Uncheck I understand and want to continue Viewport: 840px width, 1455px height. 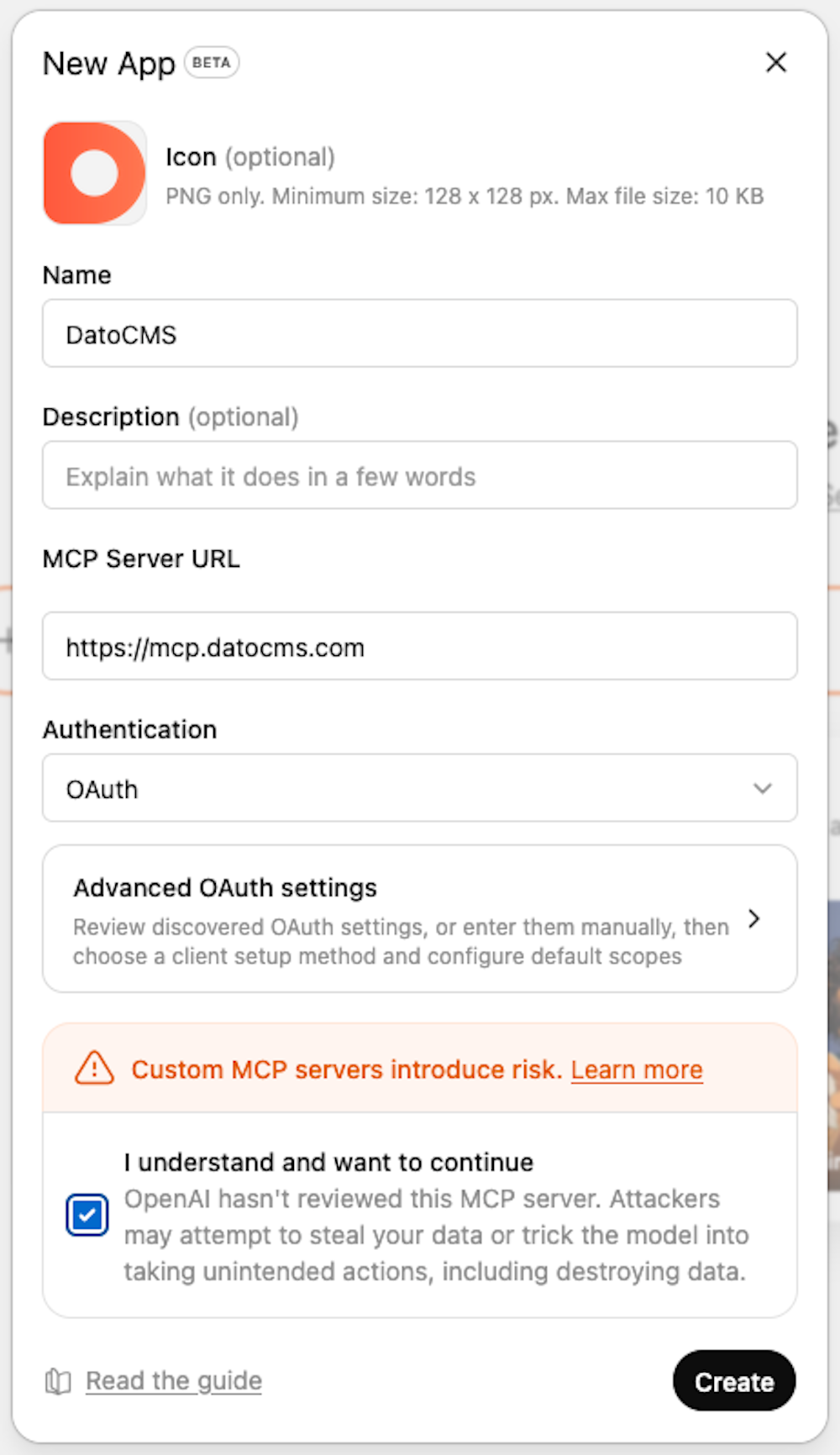coord(87,1215)
